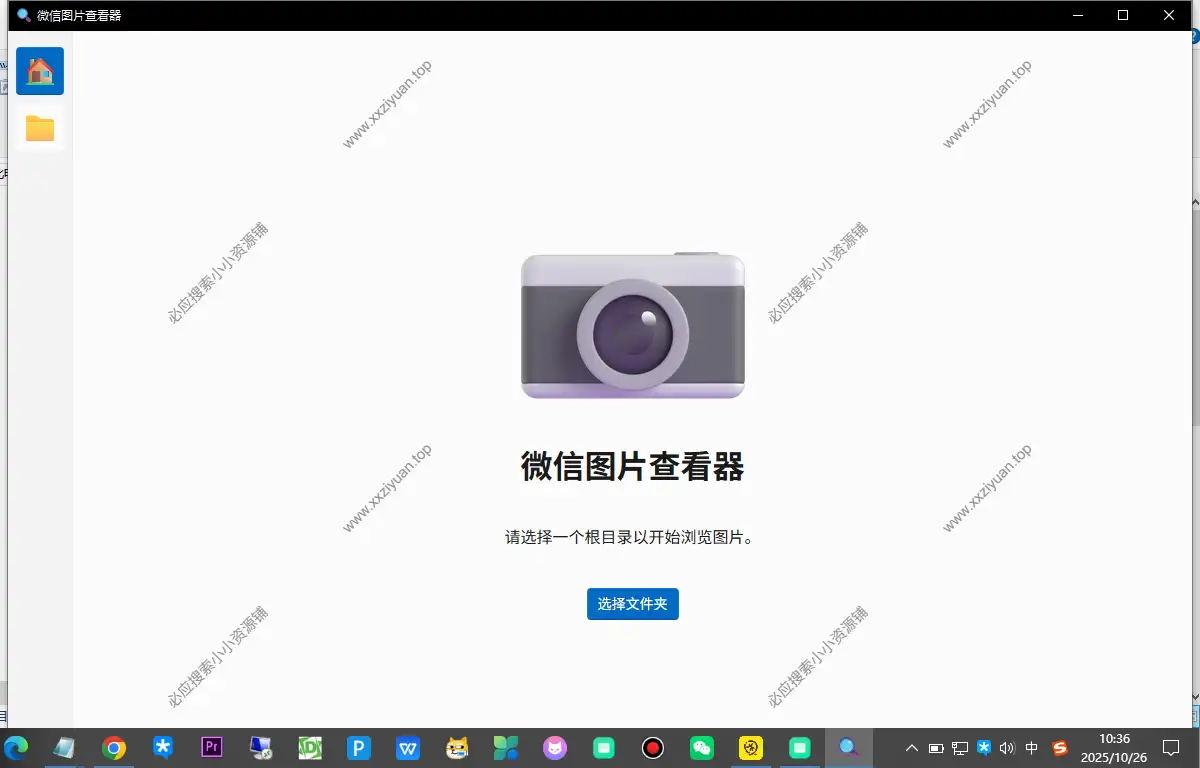Viewport: 1200px width, 768px height.
Task: Click the Home icon in sidebar
Action: coord(40,71)
